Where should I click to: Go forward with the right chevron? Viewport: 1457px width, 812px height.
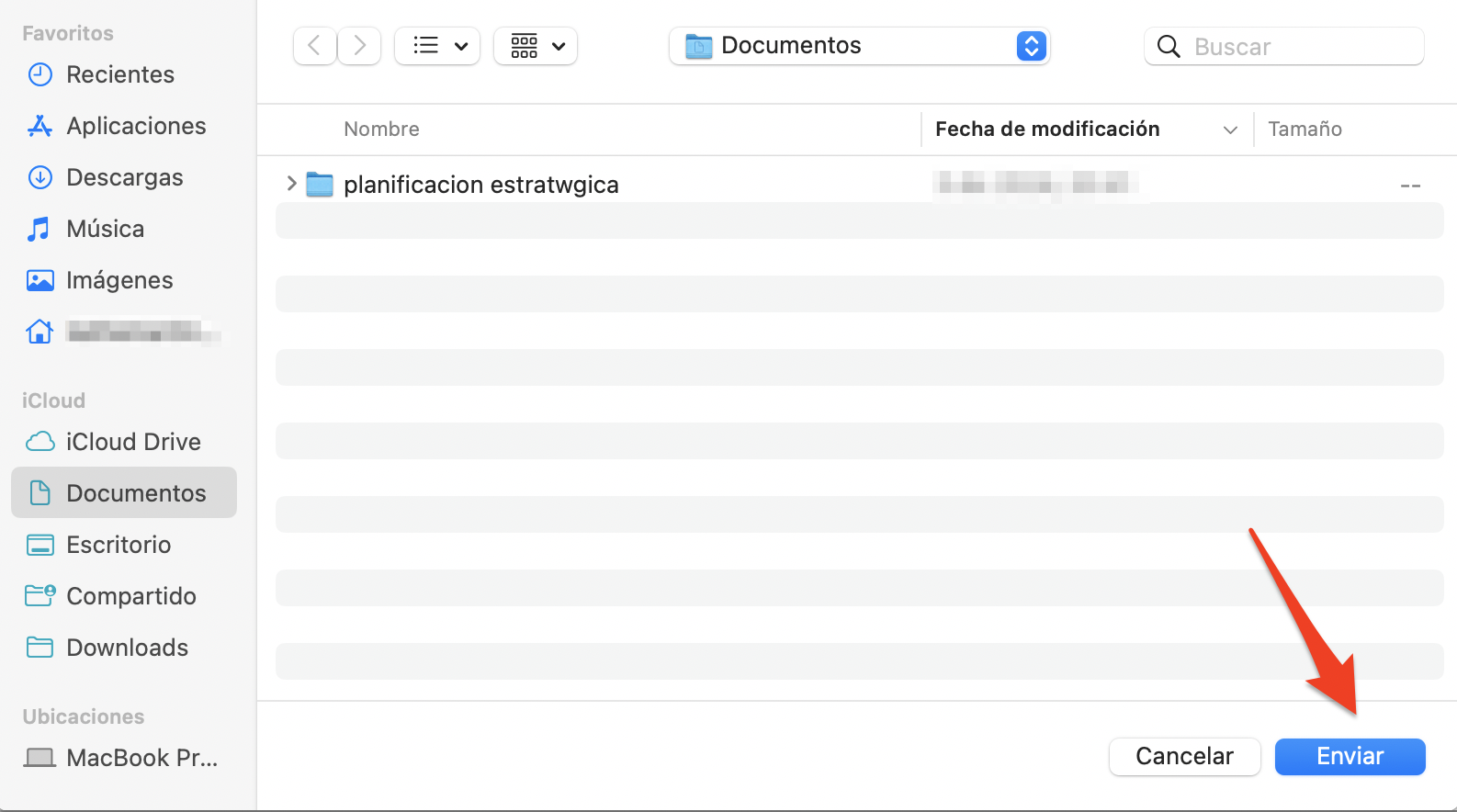[x=359, y=45]
